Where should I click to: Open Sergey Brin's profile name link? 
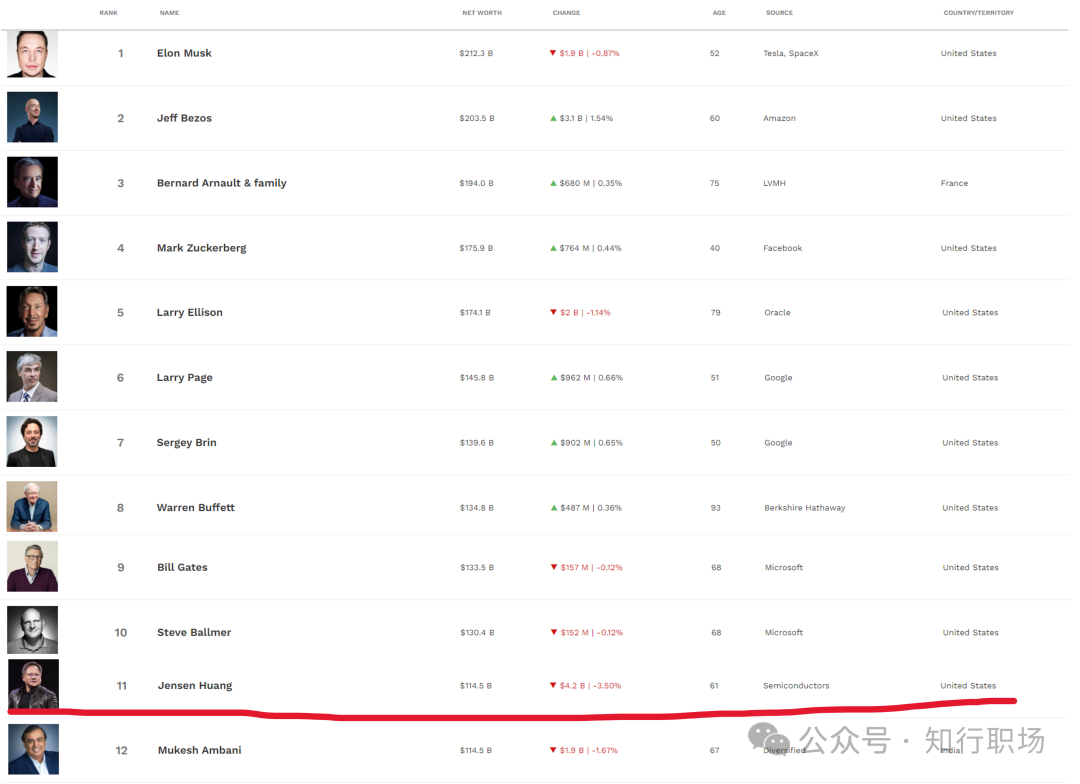[186, 443]
